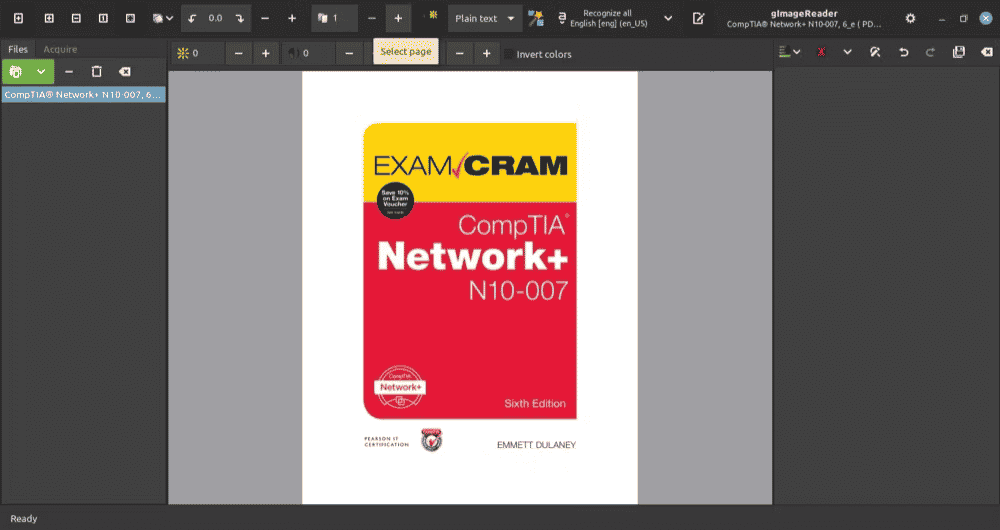The height and width of the screenshot is (530, 1000).
Task: Rotate page clockwise
Action: pos(240,18)
